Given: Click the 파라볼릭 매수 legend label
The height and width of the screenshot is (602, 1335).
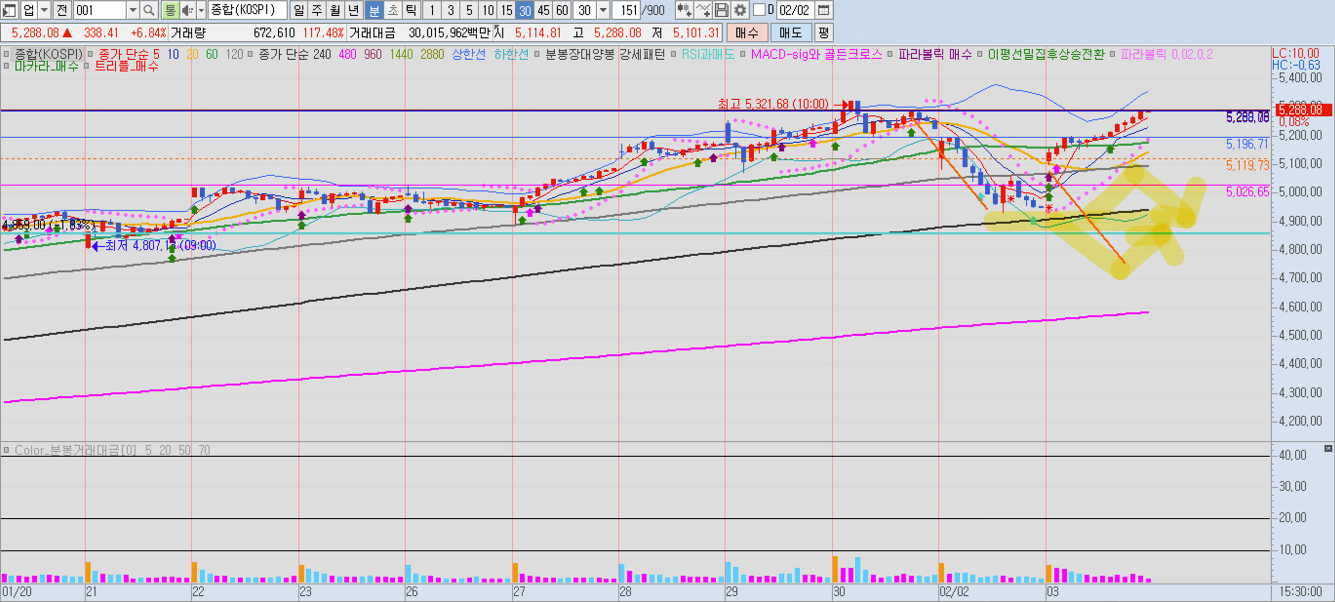Looking at the screenshot, I should tap(935, 54).
